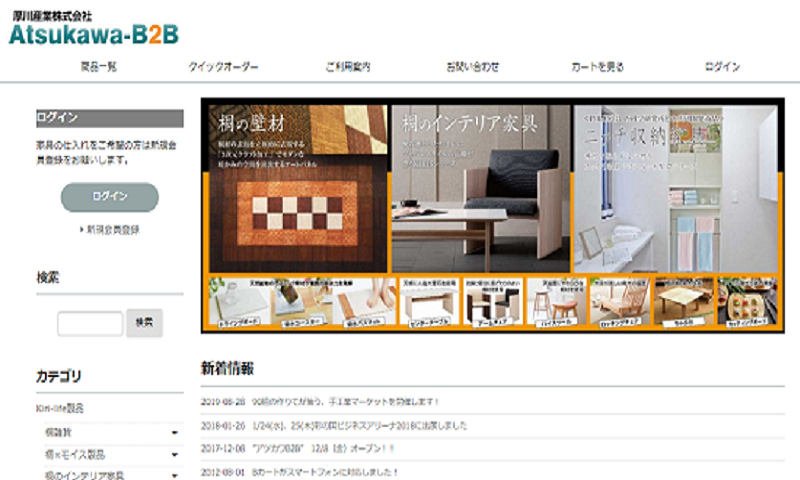800x480 pixels.
Task: Open the 桐のインテリア家具 armchair banner
Action: pyautogui.click(x=481, y=188)
